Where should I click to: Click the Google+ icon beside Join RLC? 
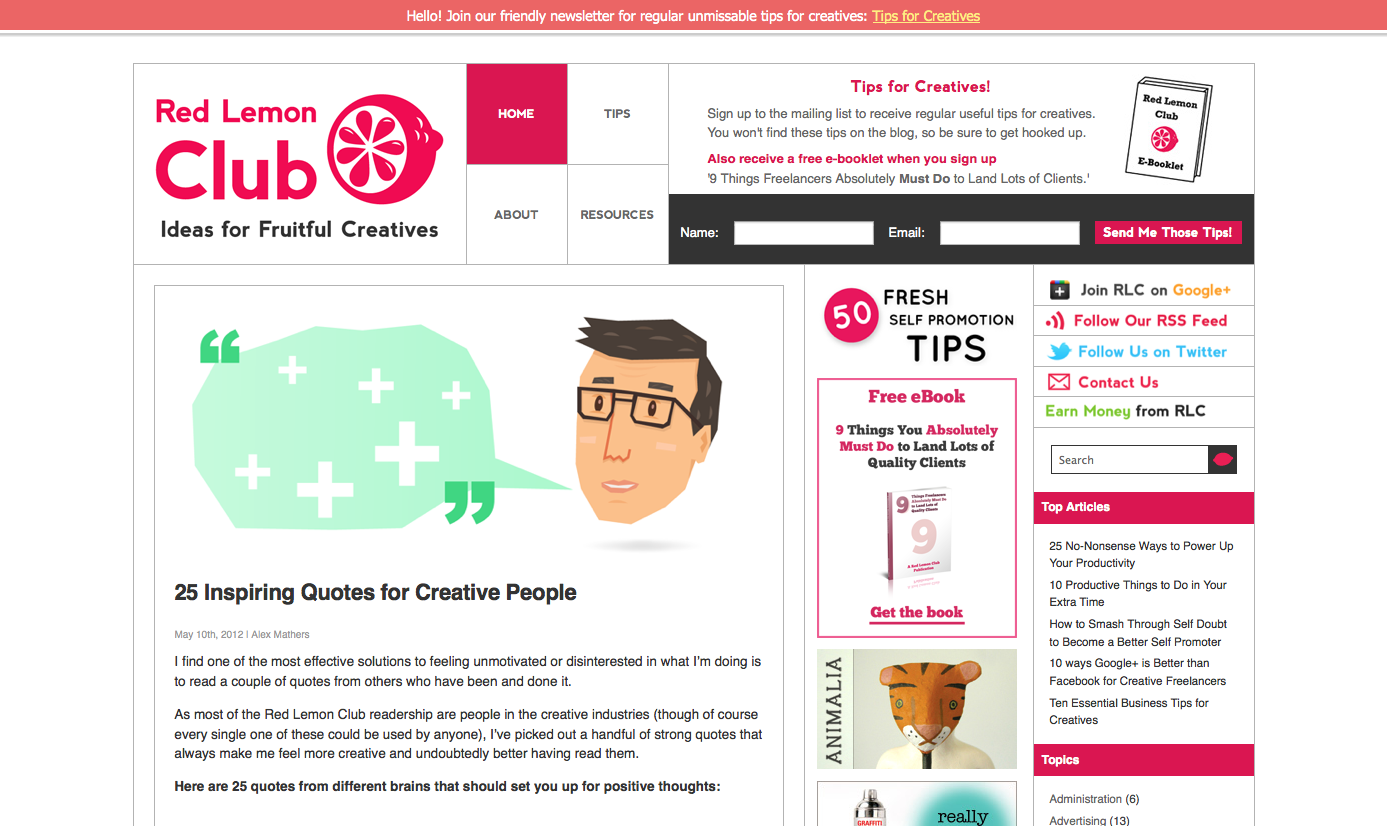[x=1059, y=290]
